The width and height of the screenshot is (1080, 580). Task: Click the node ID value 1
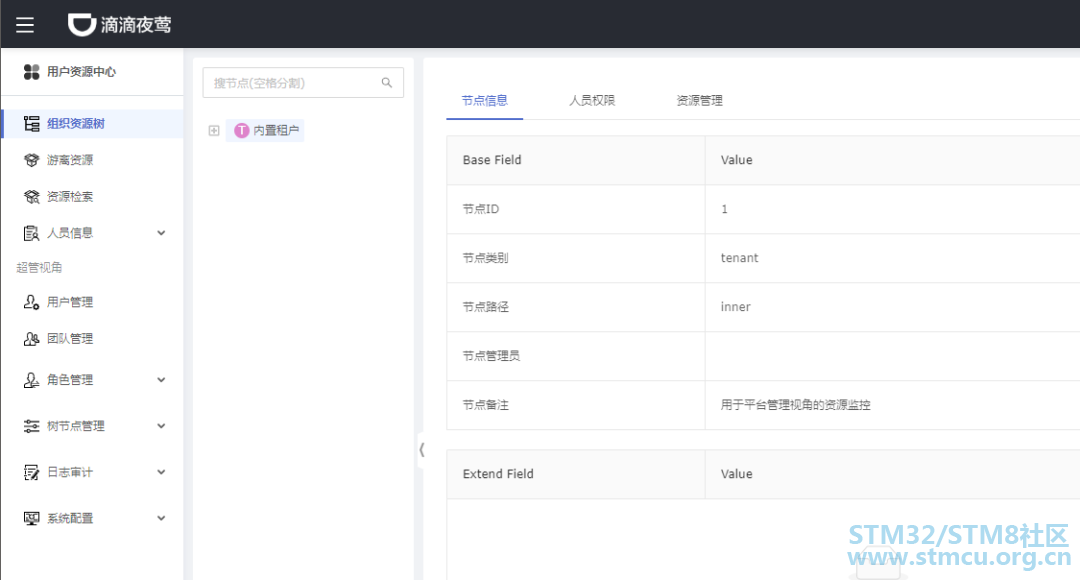coord(724,209)
